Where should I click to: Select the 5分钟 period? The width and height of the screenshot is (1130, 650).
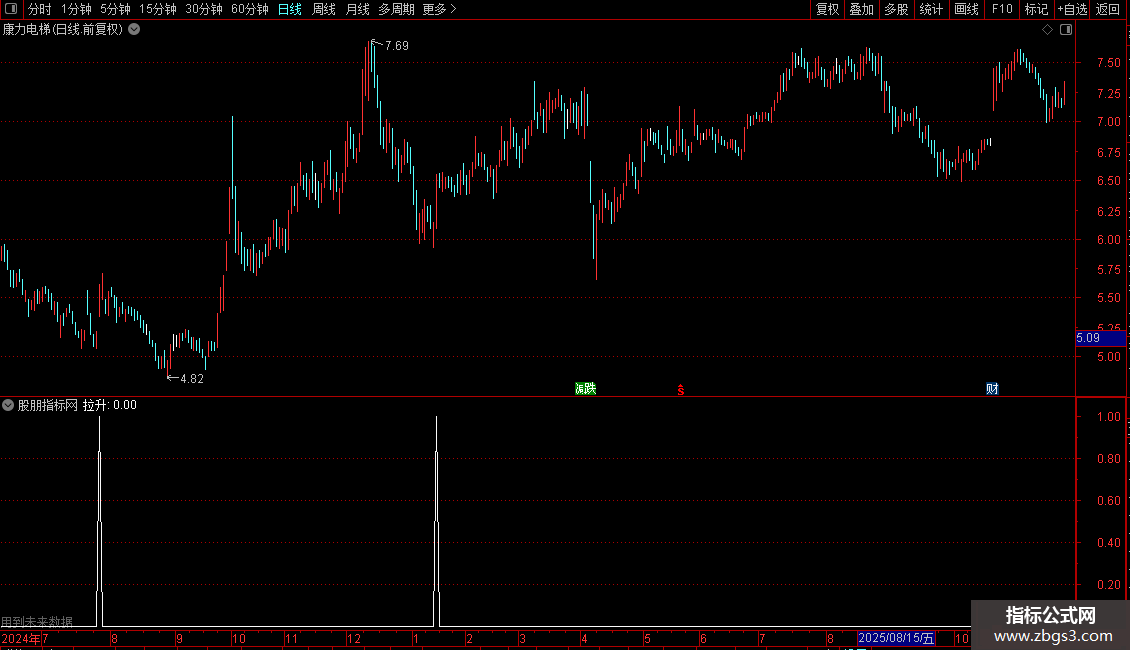click(115, 9)
